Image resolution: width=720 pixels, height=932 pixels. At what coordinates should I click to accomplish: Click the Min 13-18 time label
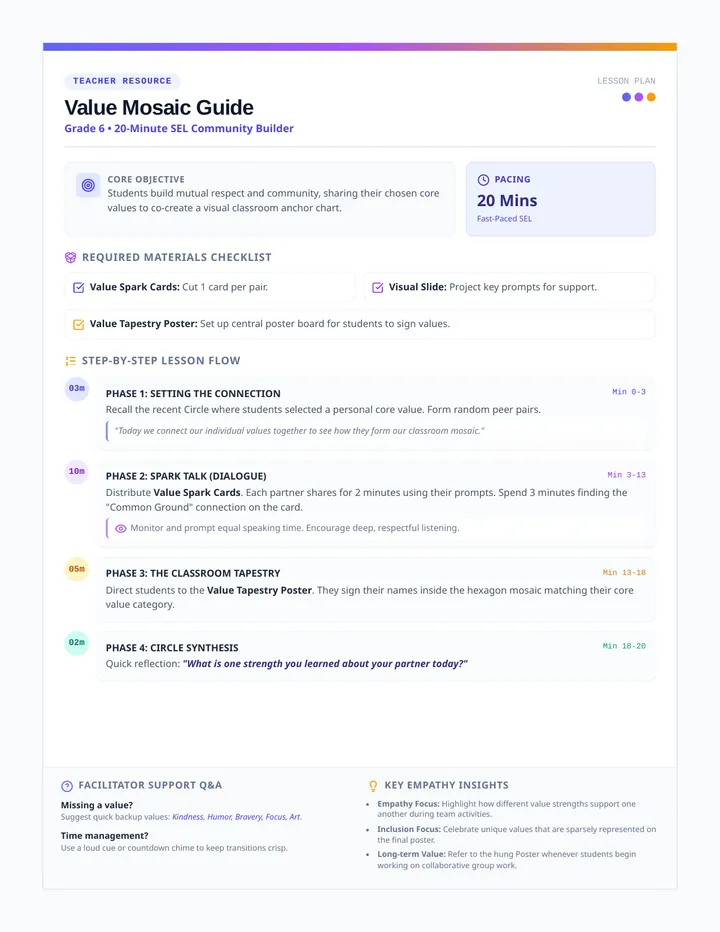[x=624, y=572]
